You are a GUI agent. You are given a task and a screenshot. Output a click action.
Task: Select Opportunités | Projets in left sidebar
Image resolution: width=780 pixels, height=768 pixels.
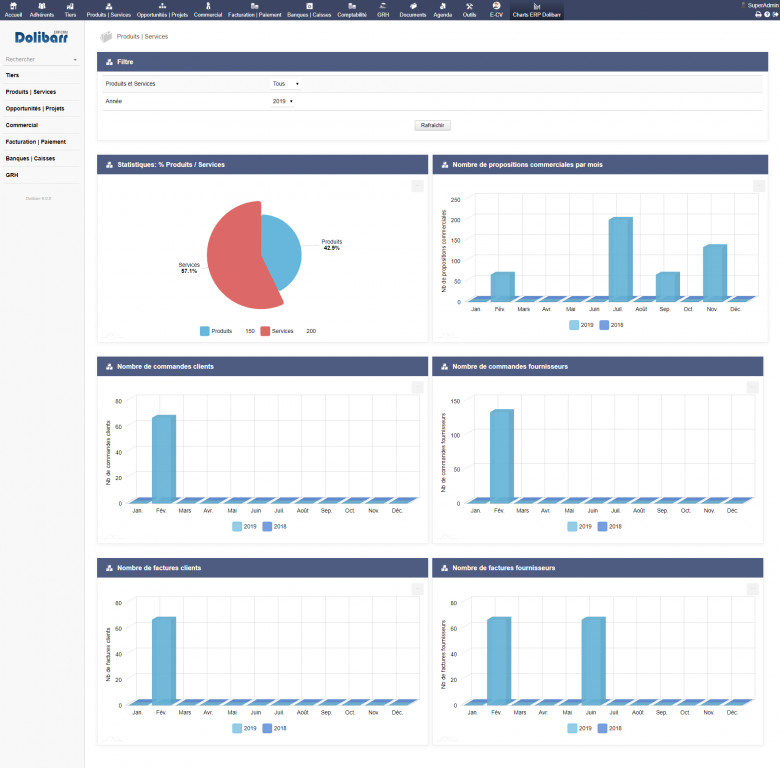[35, 108]
